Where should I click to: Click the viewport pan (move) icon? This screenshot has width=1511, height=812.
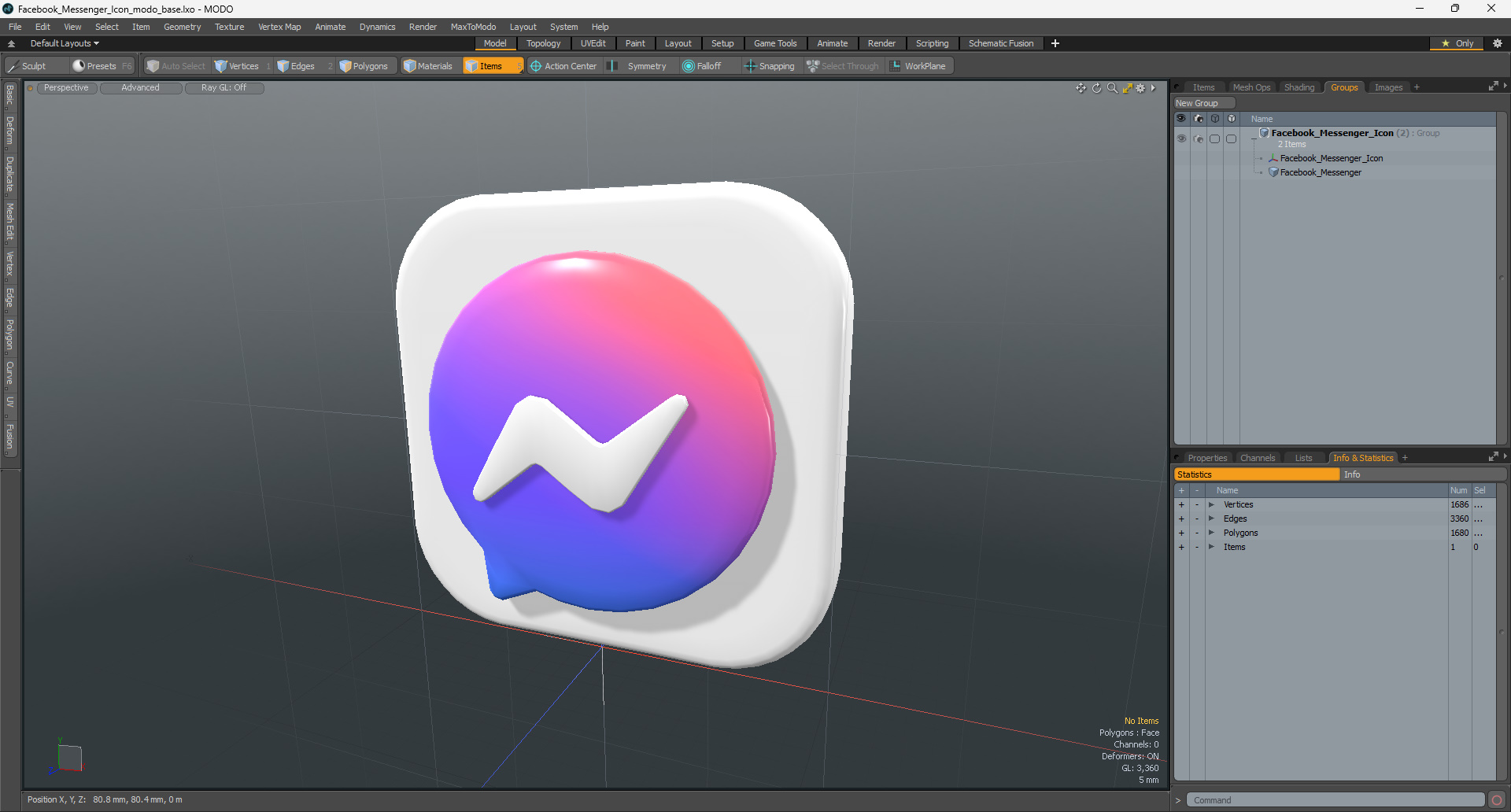coord(1081,88)
